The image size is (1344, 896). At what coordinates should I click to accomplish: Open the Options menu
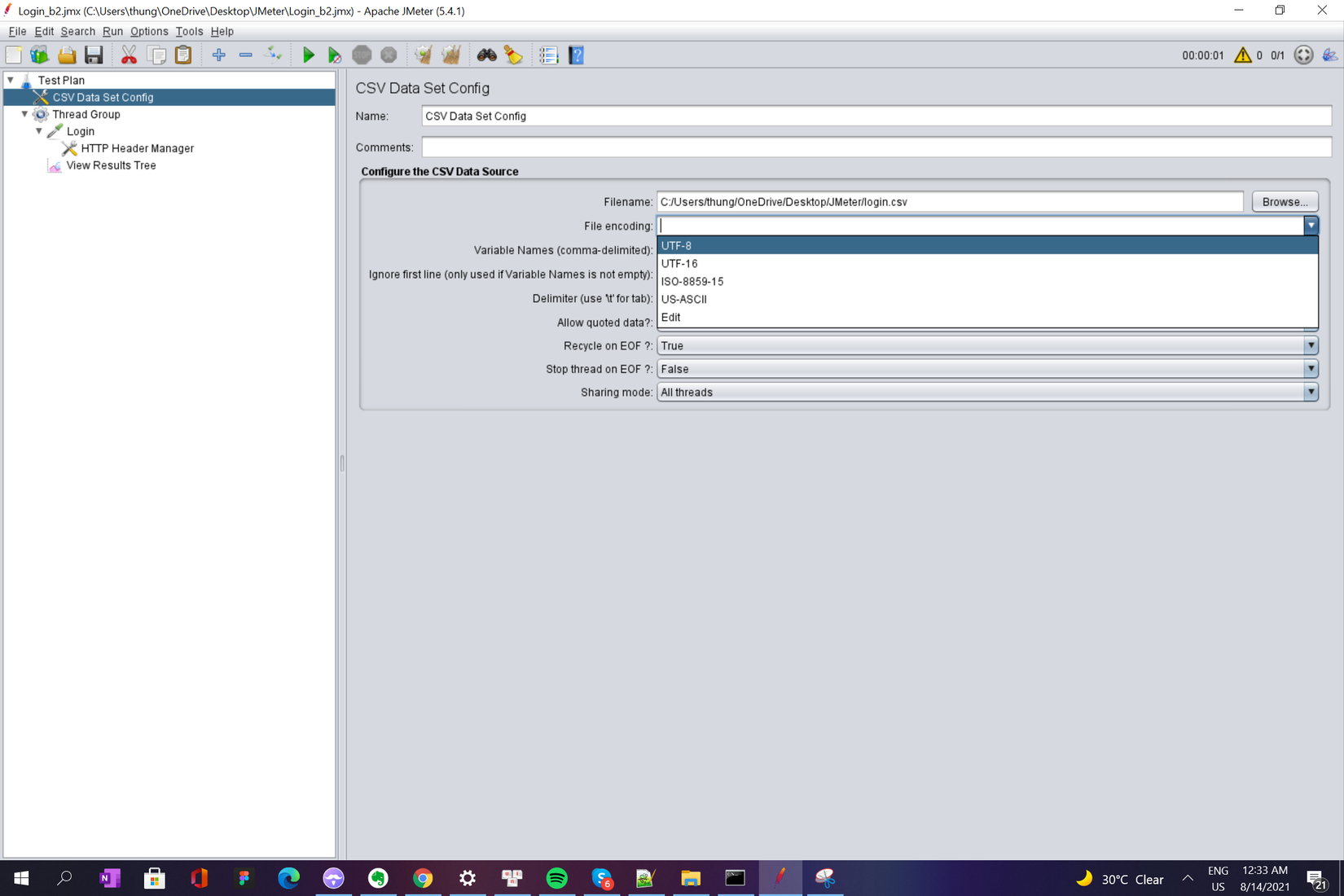(149, 31)
